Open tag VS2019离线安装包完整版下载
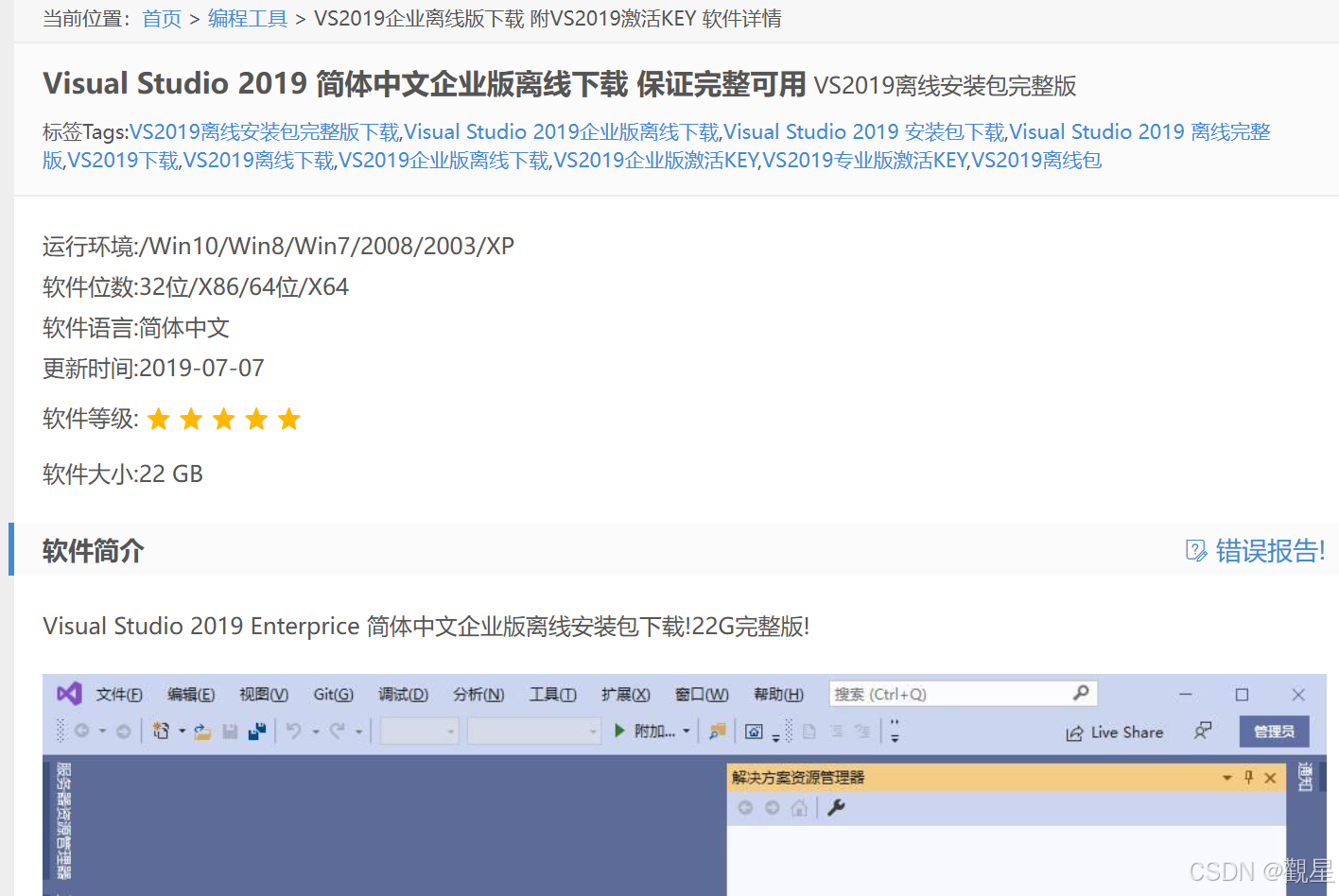 (x=265, y=132)
